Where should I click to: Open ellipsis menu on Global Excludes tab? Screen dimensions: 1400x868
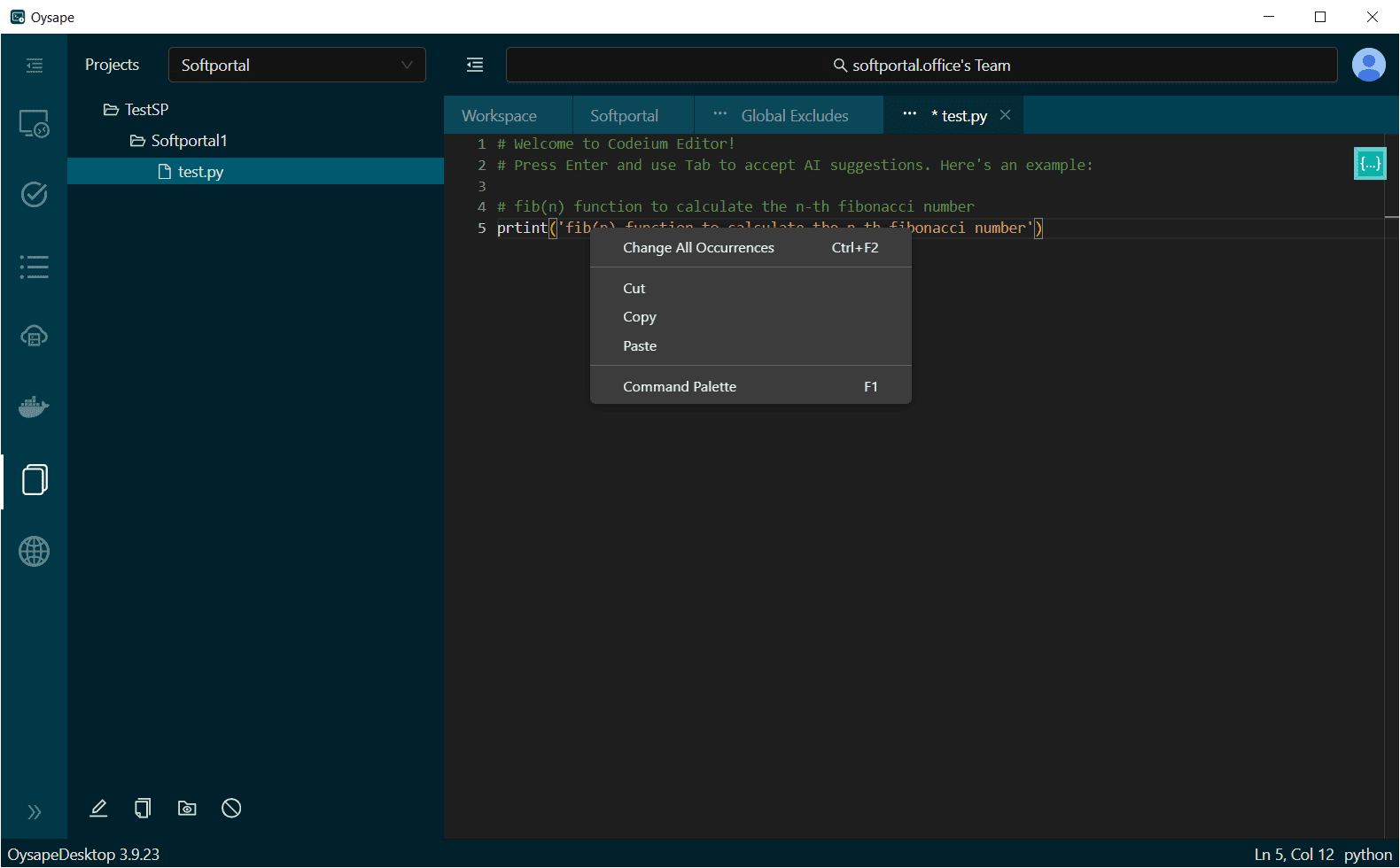click(x=720, y=113)
